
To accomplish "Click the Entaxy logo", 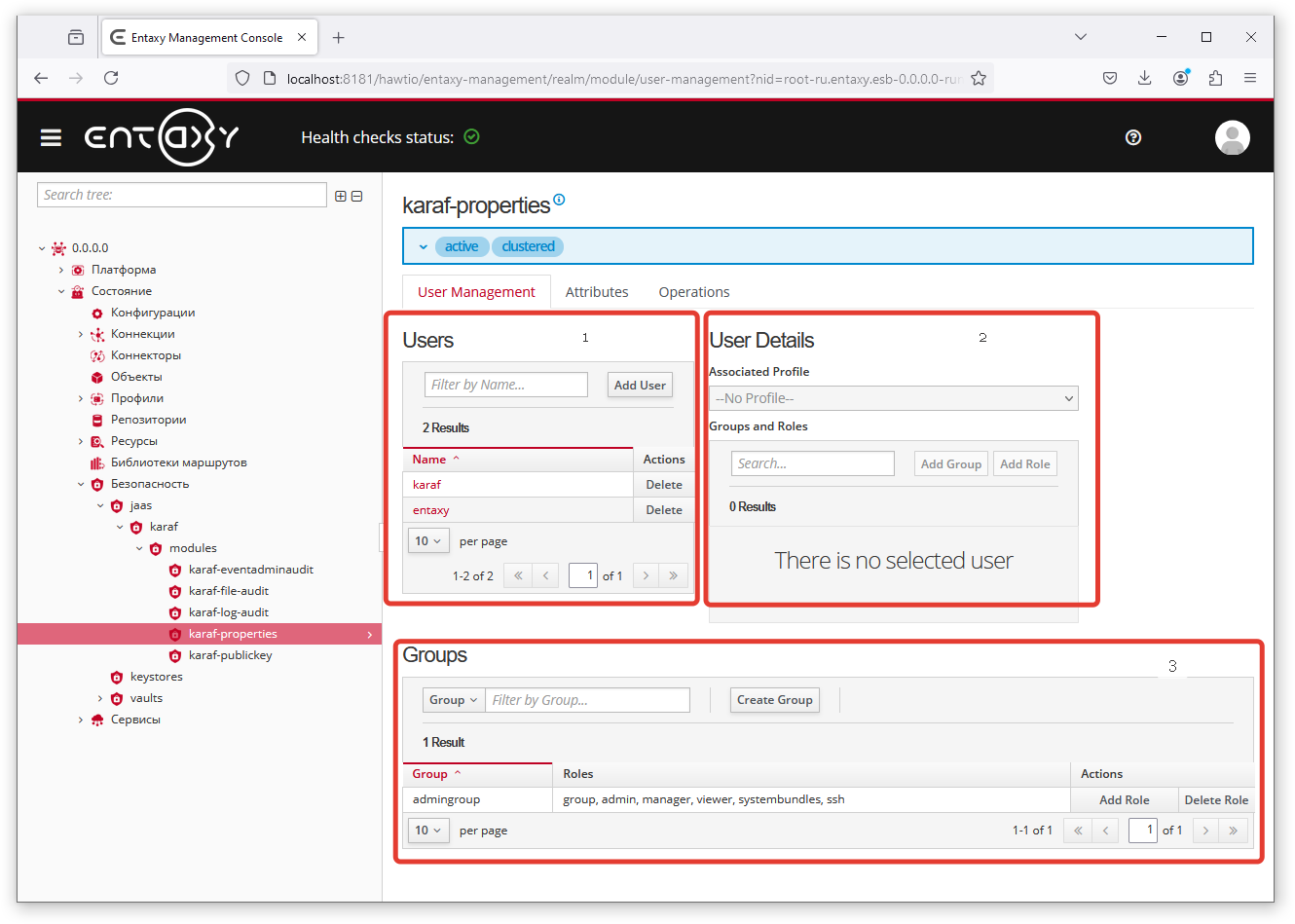I will pos(162,137).
